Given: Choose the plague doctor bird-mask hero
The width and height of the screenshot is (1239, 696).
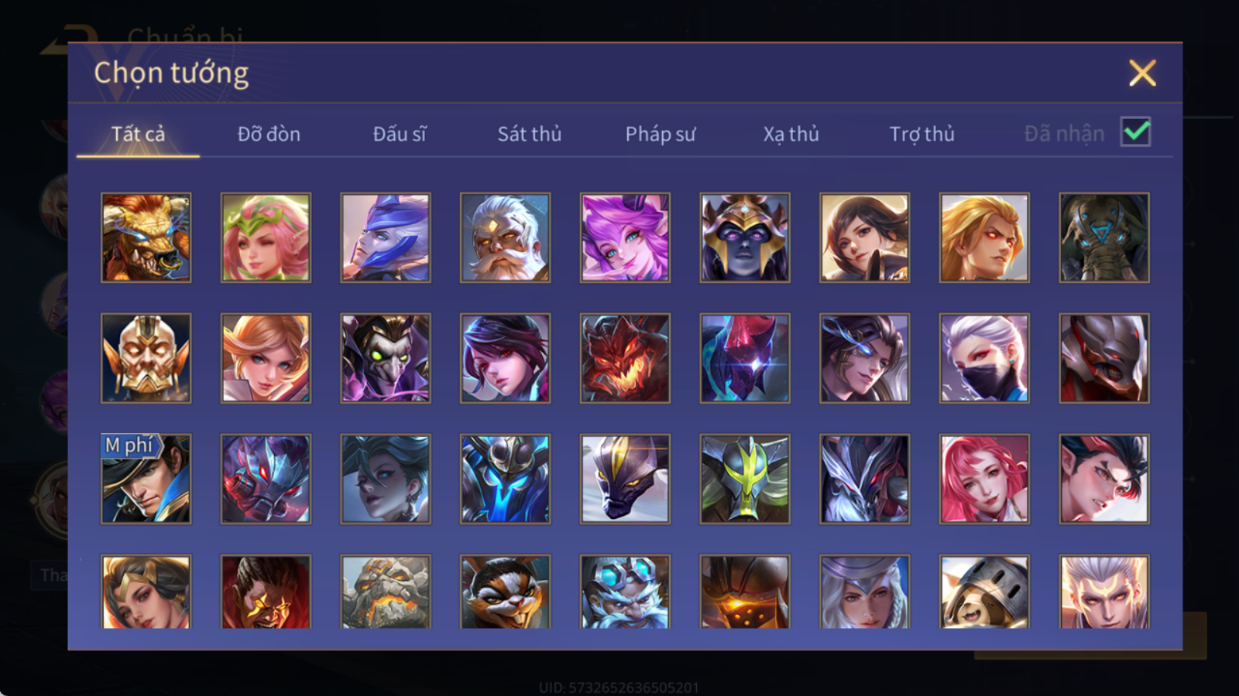Looking at the screenshot, I should coord(385,358).
